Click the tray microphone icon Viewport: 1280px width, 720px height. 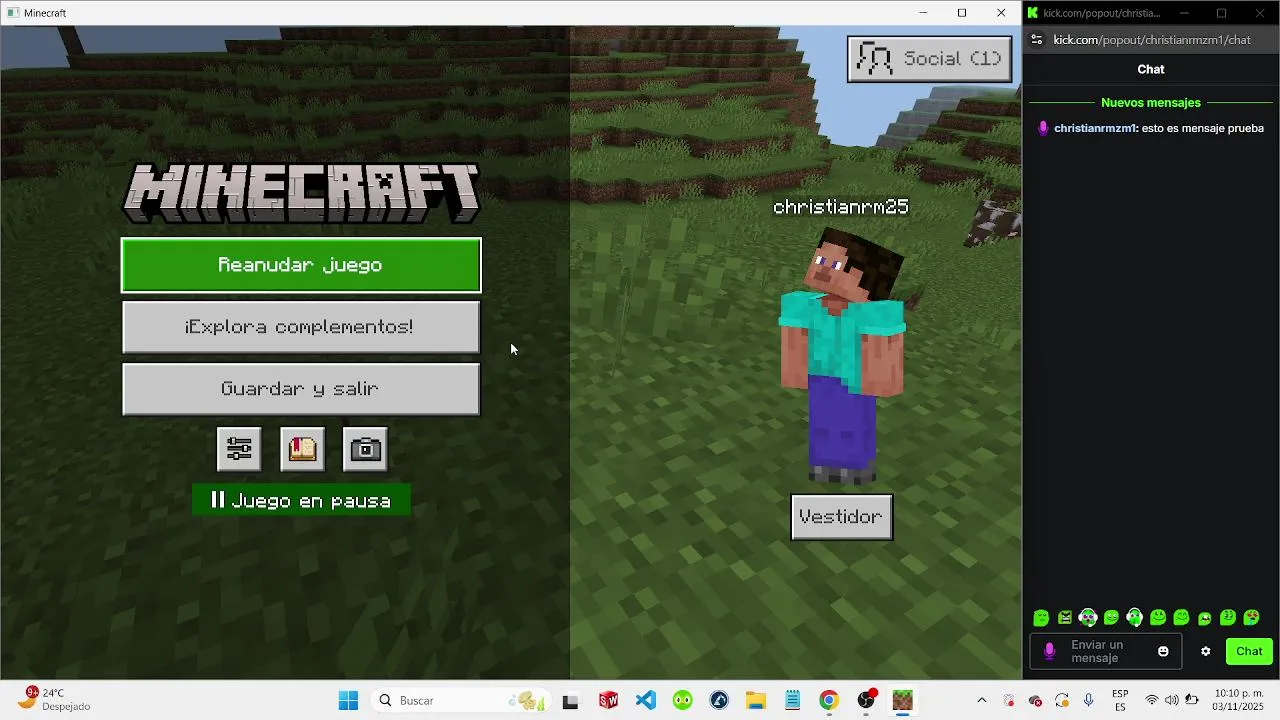(1088, 701)
